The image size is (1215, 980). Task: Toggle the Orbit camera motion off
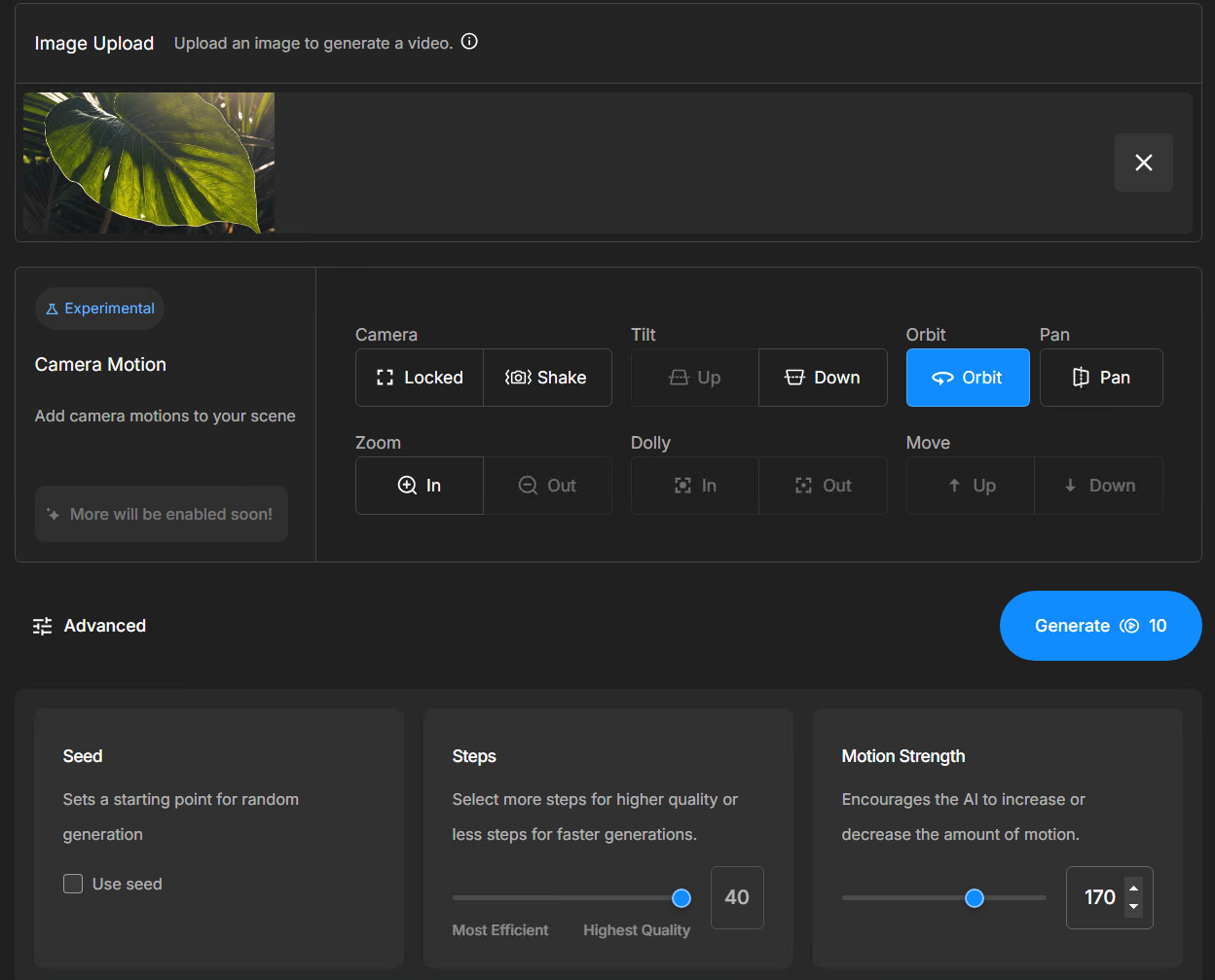(x=967, y=378)
